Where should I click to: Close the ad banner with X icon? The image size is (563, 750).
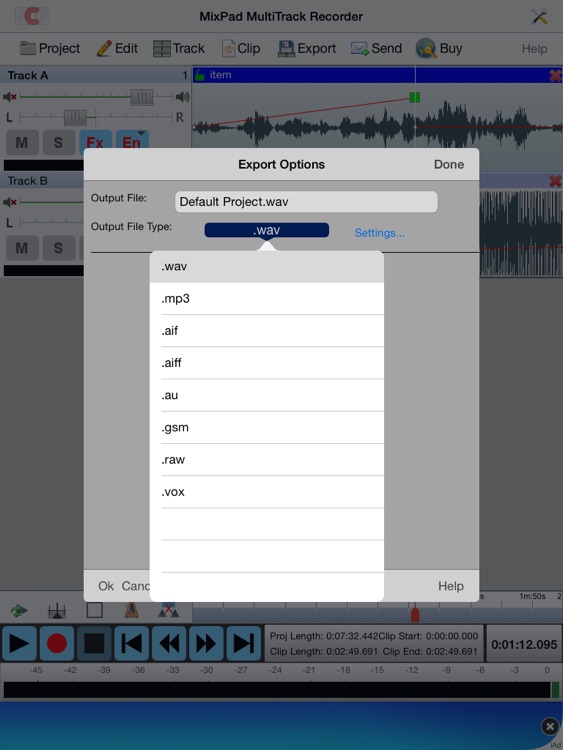(550, 727)
